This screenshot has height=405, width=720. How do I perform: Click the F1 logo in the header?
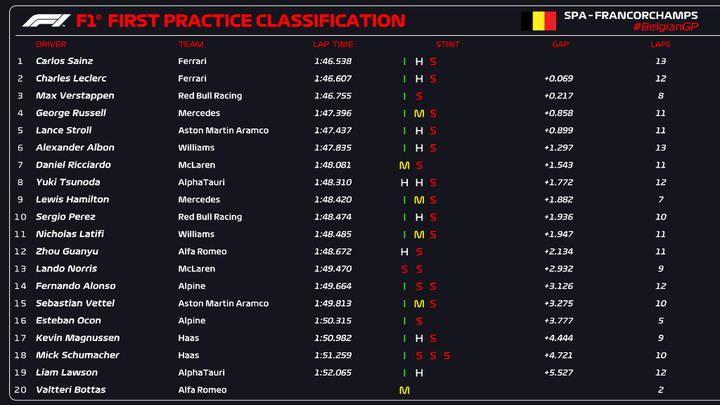[x=46, y=21]
